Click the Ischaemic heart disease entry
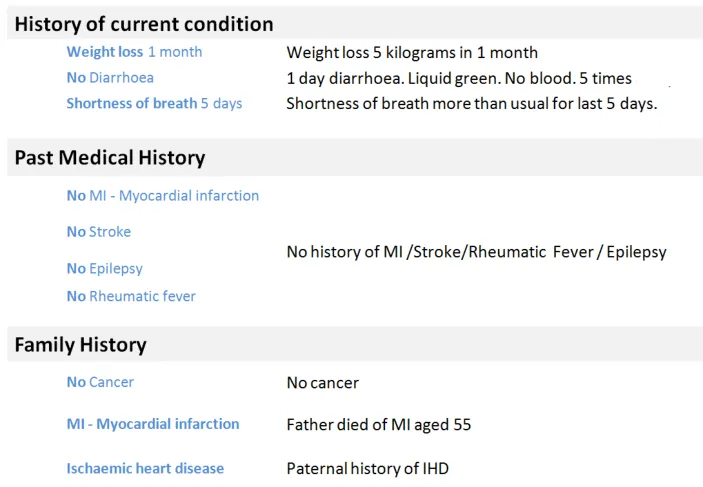The height and width of the screenshot is (487, 703). (145, 468)
